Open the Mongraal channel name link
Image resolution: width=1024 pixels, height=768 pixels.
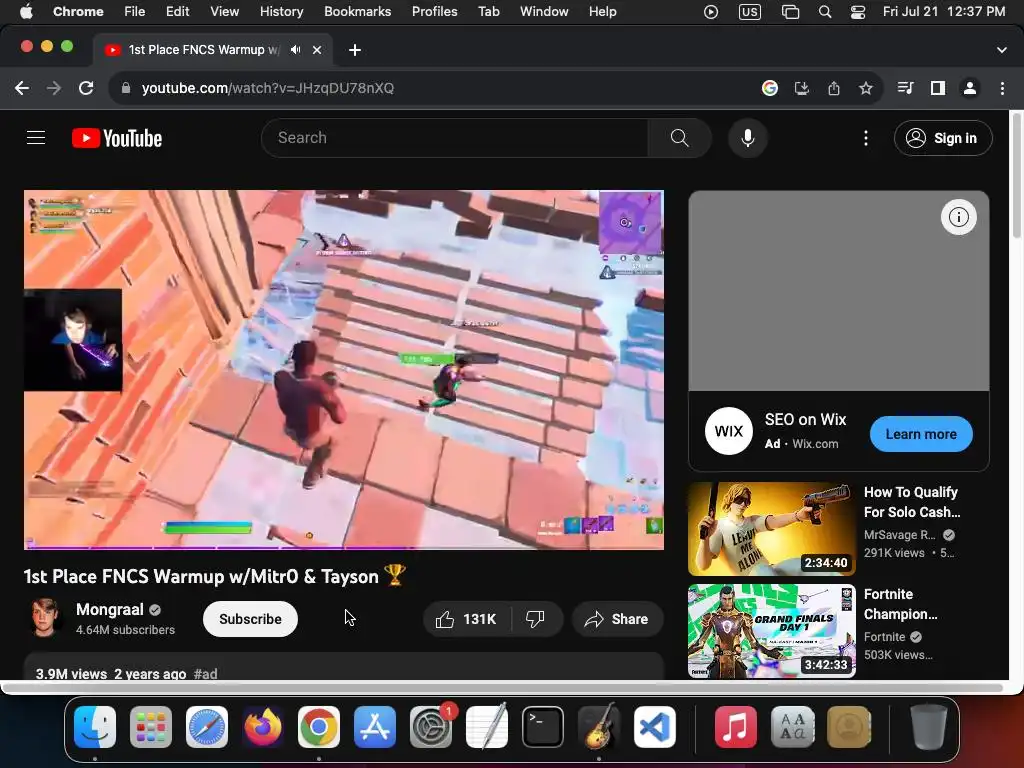(x=110, y=609)
